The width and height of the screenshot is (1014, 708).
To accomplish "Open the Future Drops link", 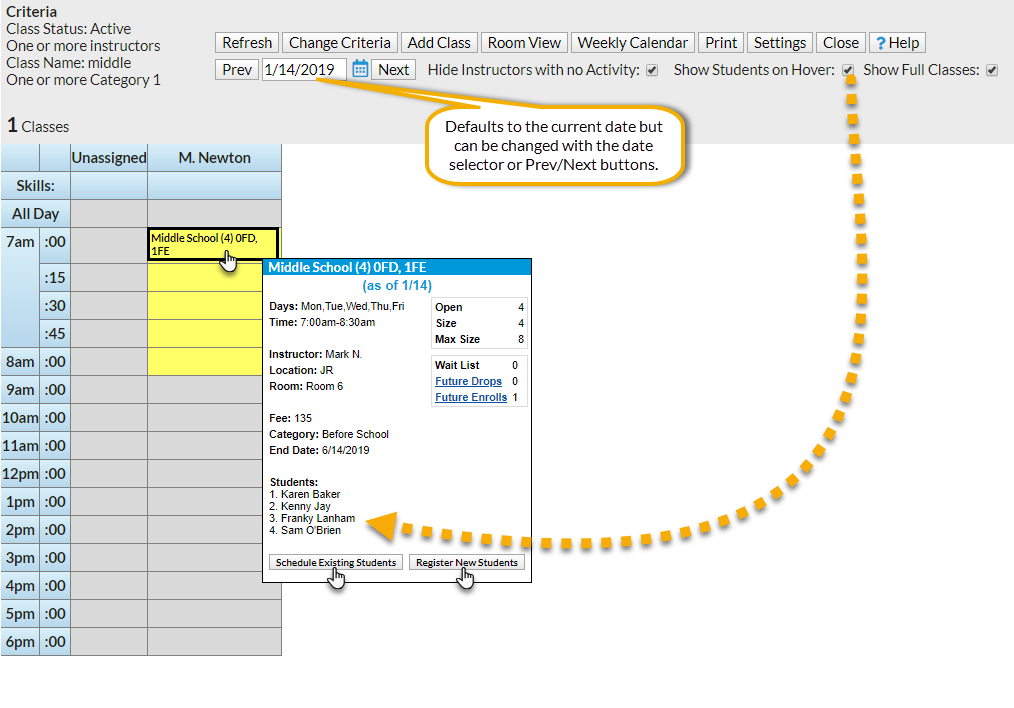I will click(x=468, y=381).
